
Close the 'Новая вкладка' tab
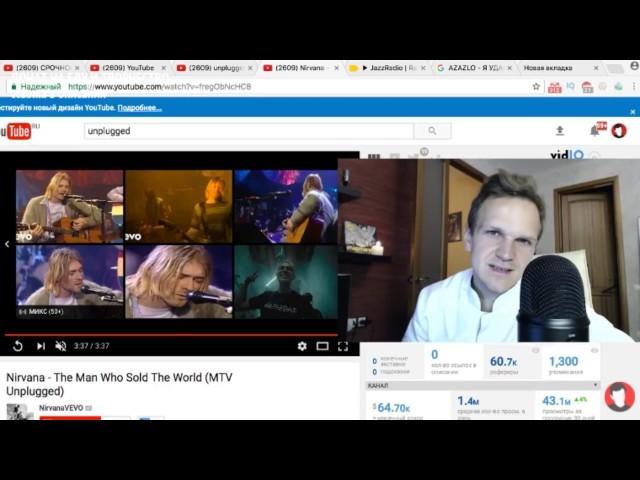pyautogui.click(x=596, y=68)
